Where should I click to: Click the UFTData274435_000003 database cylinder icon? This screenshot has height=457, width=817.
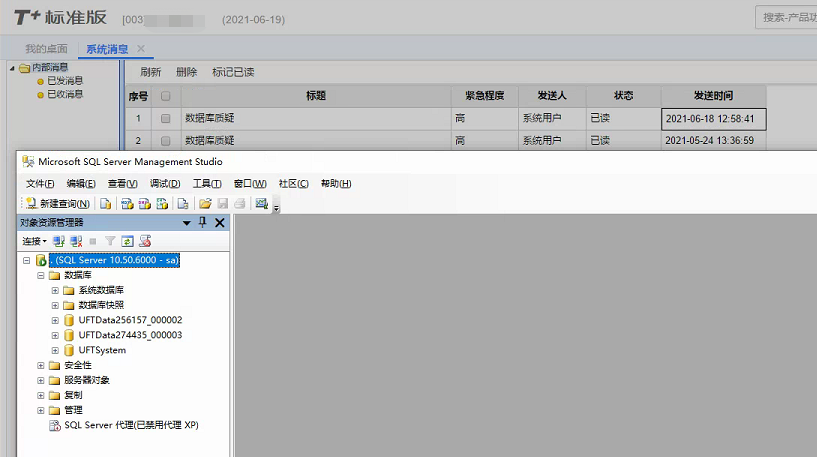pyautogui.click(x=69, y=335)
